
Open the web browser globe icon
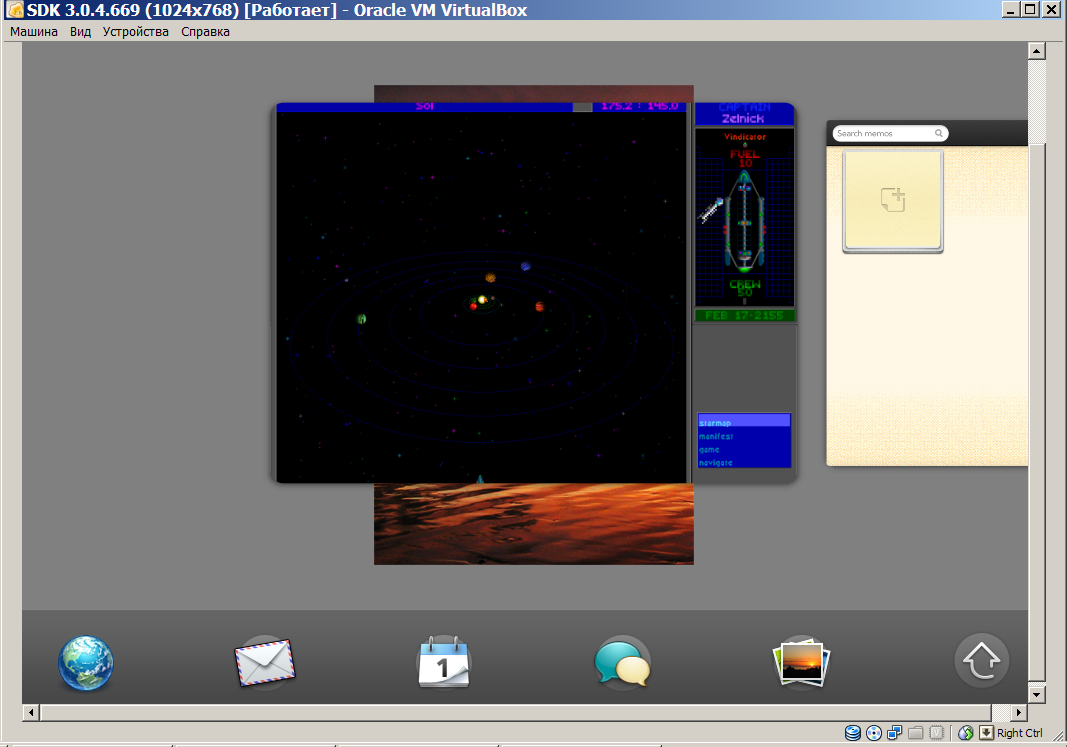pyautogui.click(x=86, y=663)
